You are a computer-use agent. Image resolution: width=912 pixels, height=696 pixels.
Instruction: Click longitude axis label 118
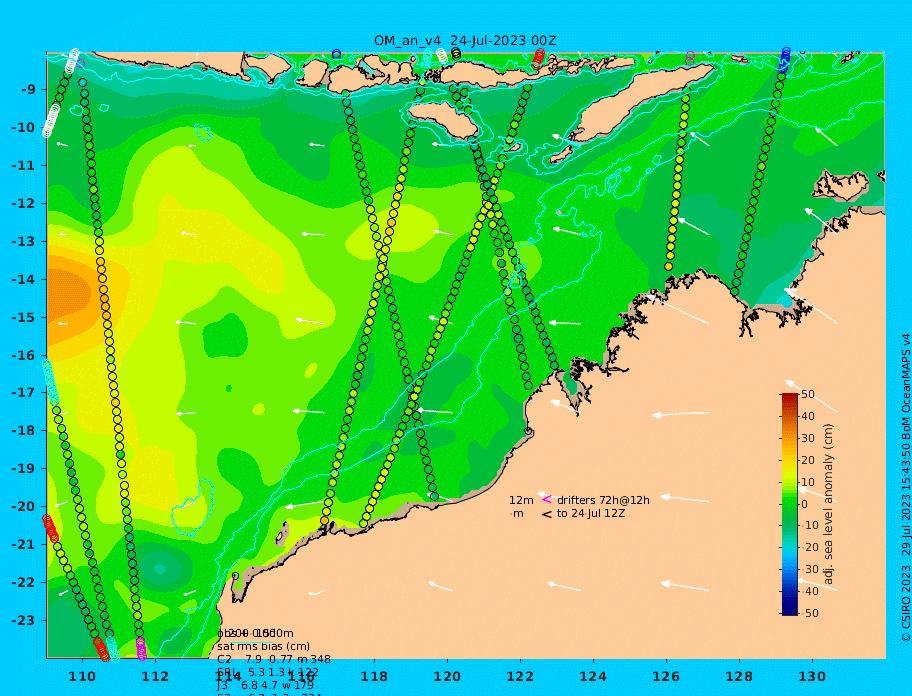point(374,676)
